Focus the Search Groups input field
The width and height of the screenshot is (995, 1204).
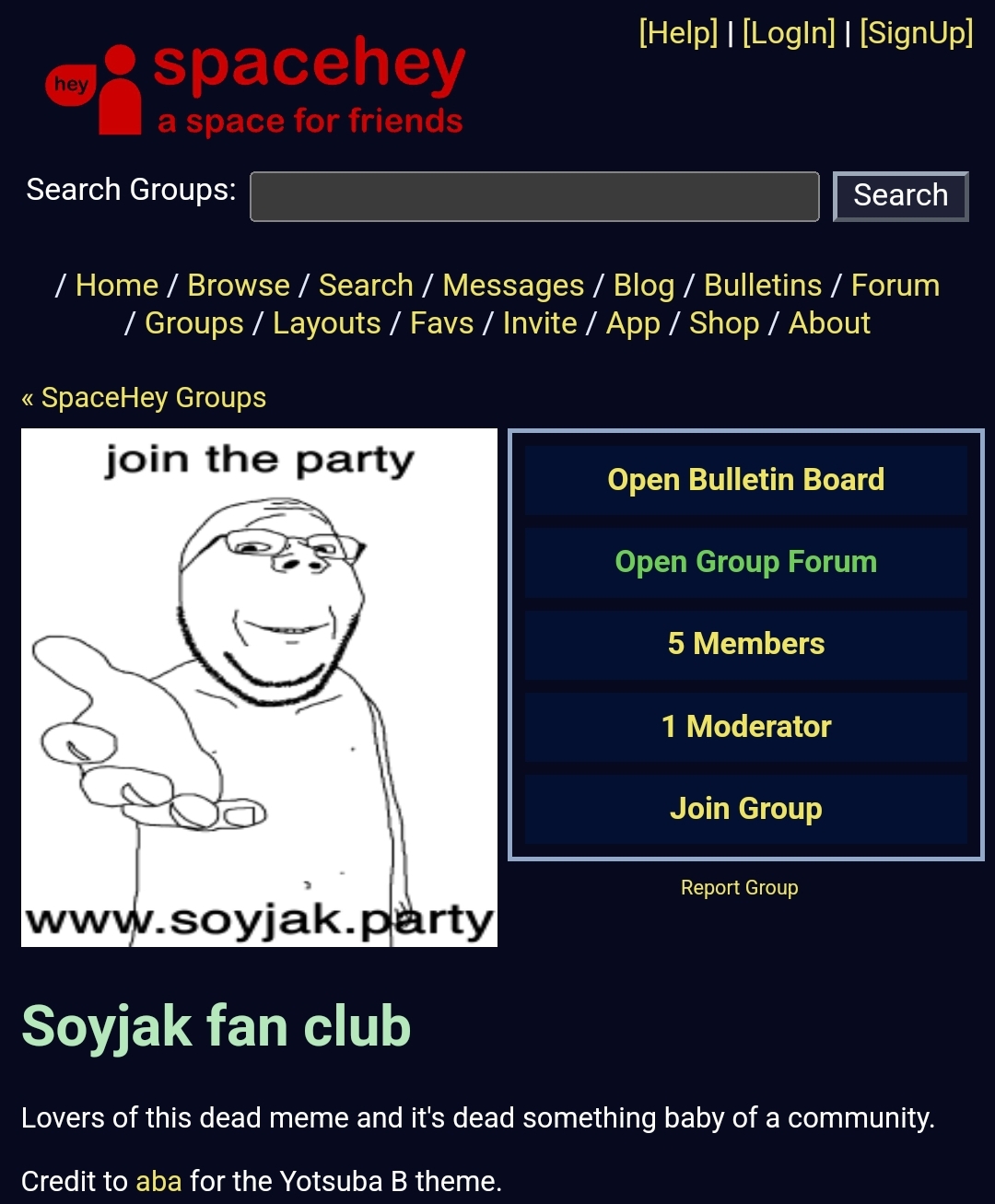click(x=534, y=196)
